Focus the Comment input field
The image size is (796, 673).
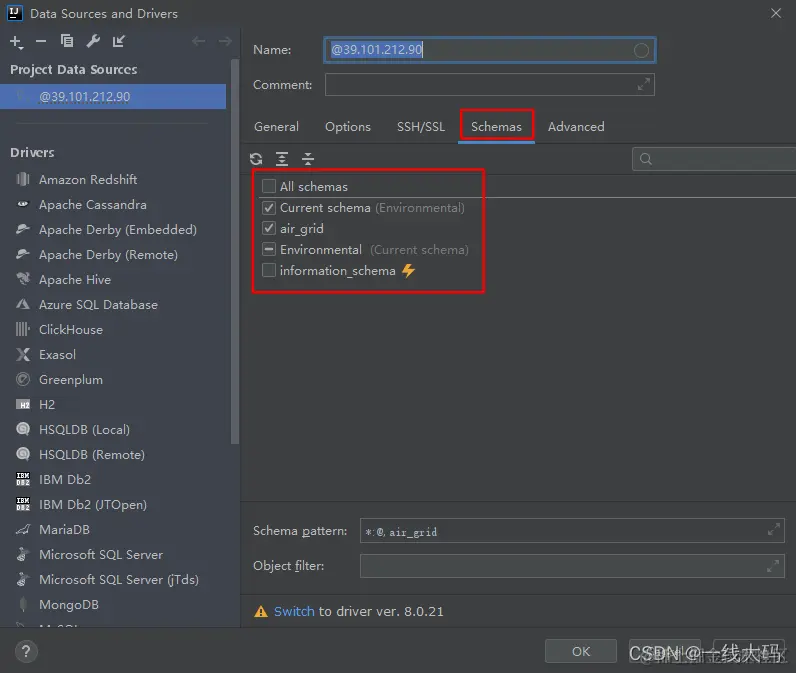click(x=489, y=85)
